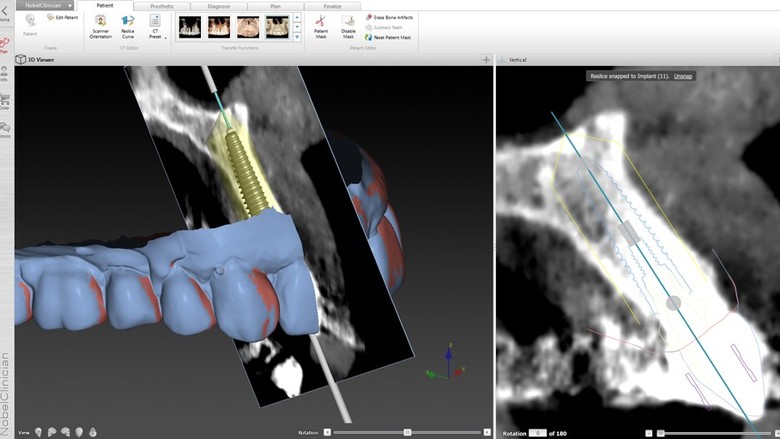The width and height of the screenshot is (780, 439).
Task: Switch to the Diagnose tab
Action: click(219, 5)
